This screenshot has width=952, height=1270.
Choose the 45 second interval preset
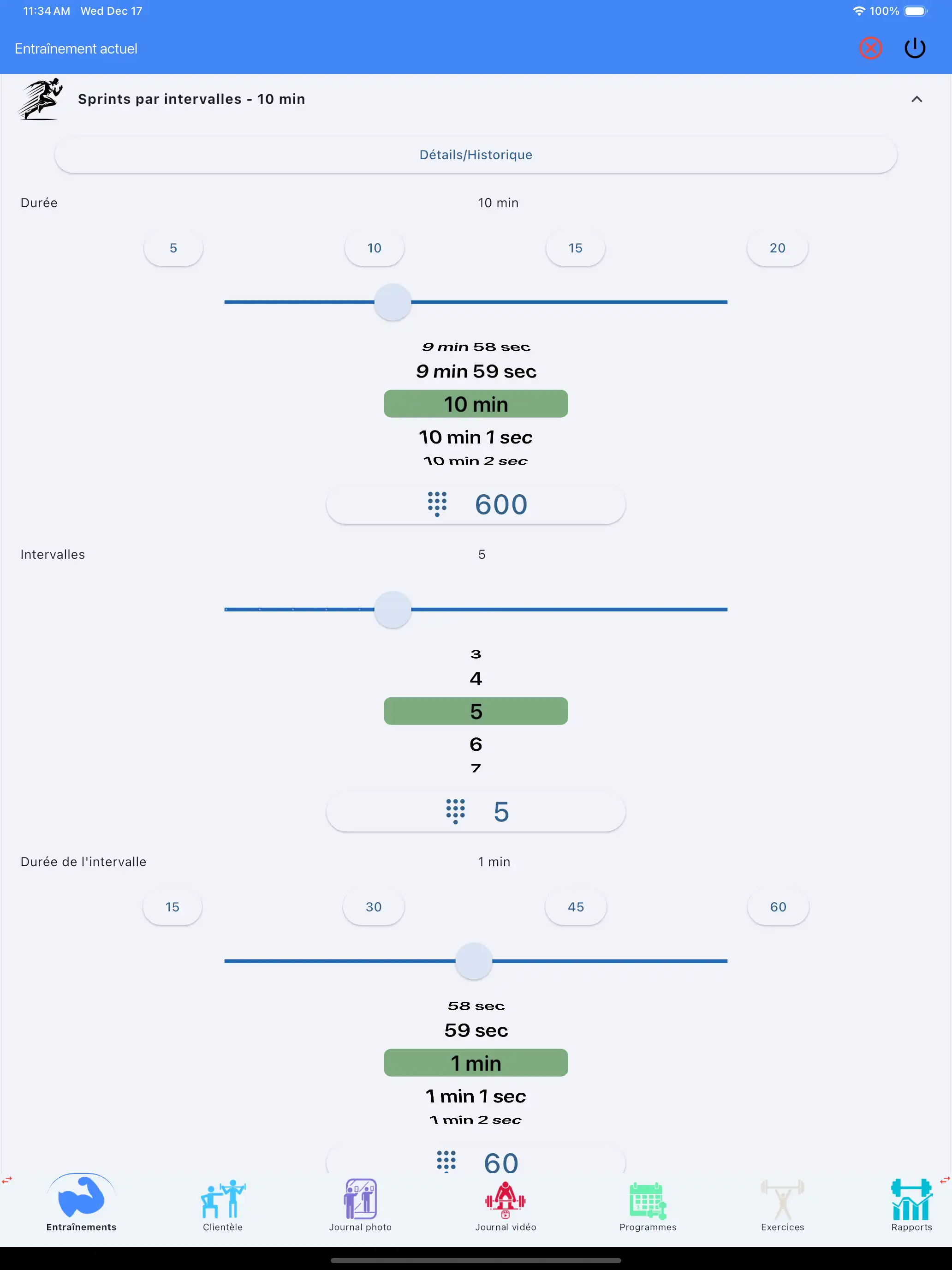coord(575,907)
